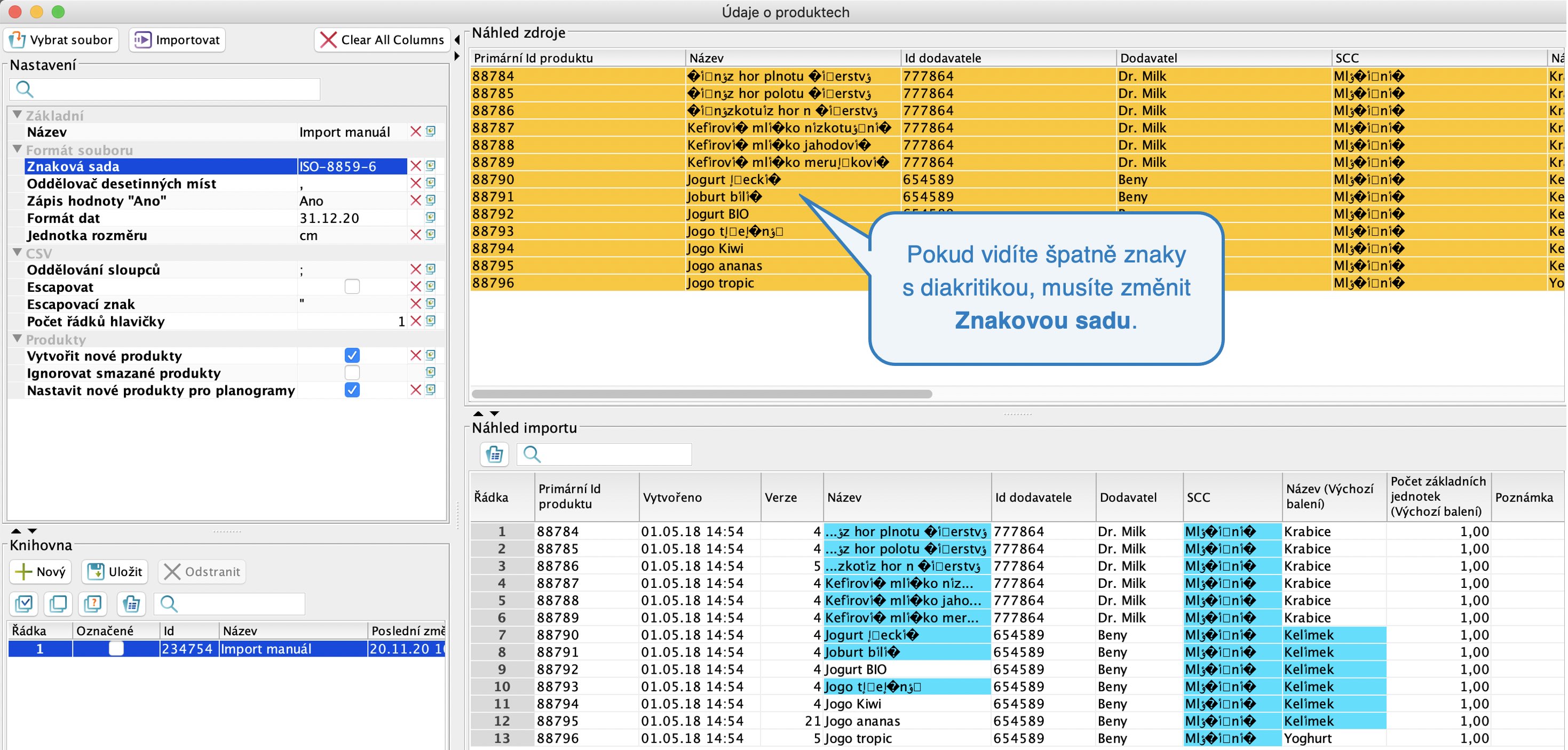Click the Dodavatel header in Náhled zdroje
The image size is (1568, 750).
tap(1223, 58)
